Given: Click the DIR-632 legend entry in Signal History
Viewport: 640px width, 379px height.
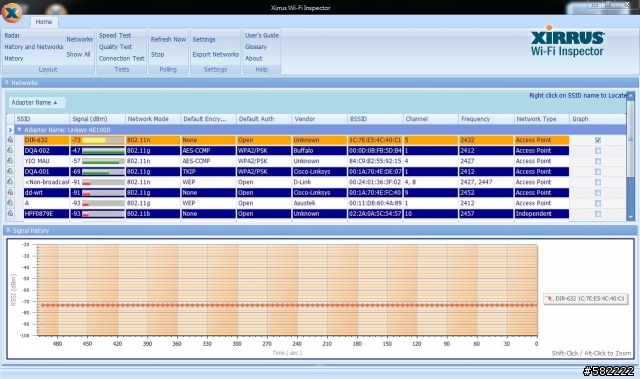Looking at the screenshot, I should pyautogui.click(x=586, y=299).
